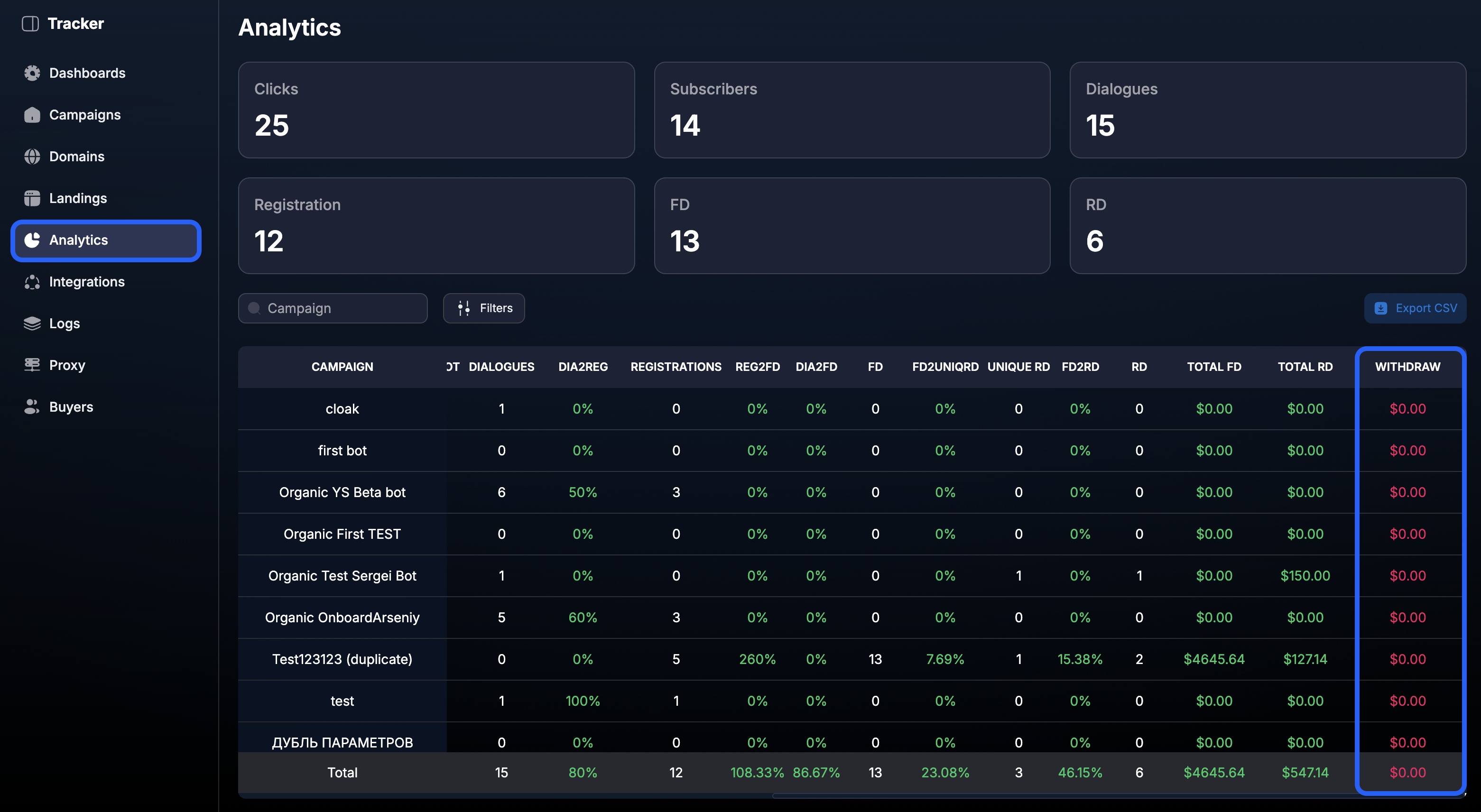
Task: Open the Landings section
Action: click(x=78, y=198)
